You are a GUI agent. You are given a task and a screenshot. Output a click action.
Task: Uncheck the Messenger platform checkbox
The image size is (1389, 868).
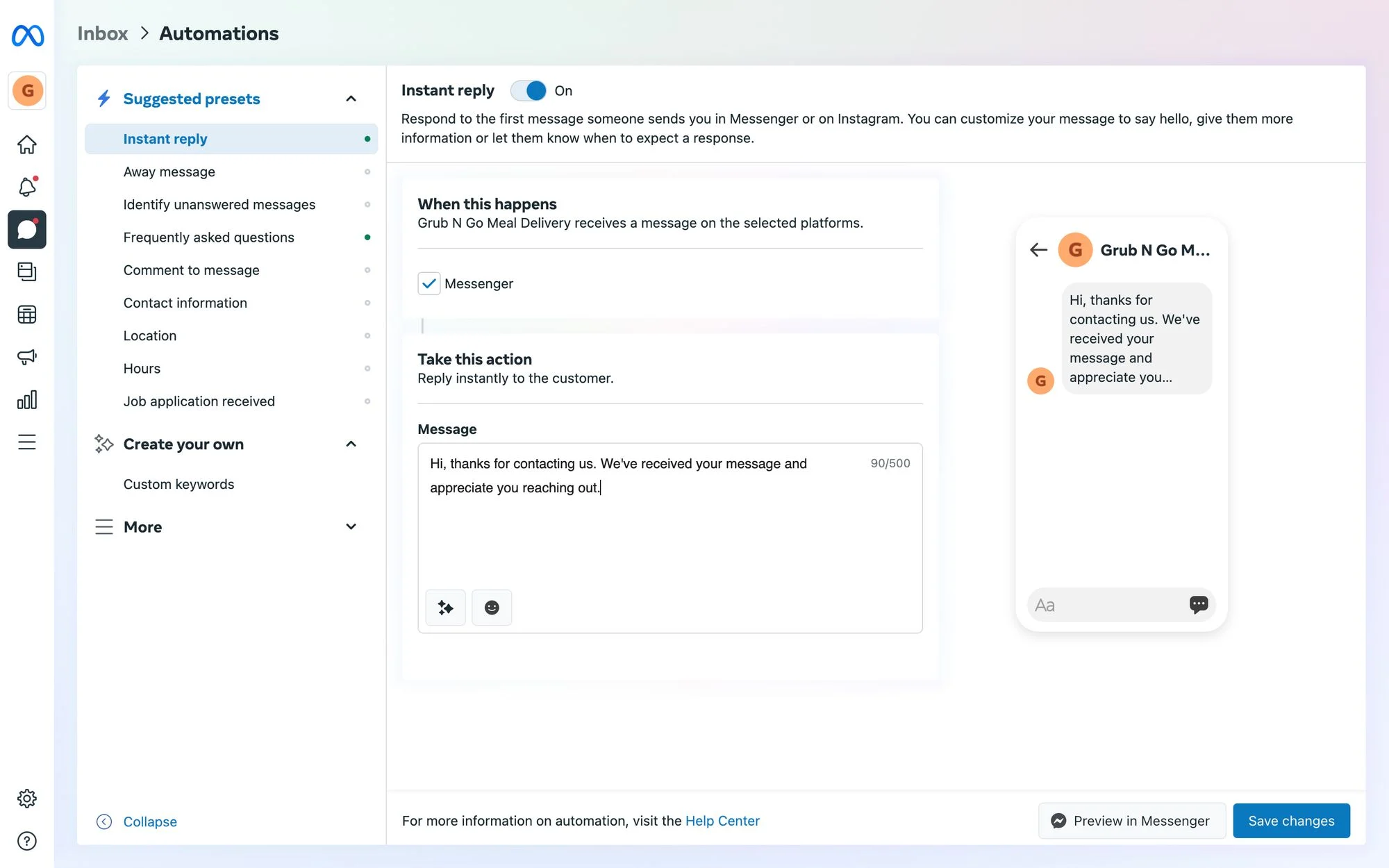pyautogui.click(x=429, y=283)
